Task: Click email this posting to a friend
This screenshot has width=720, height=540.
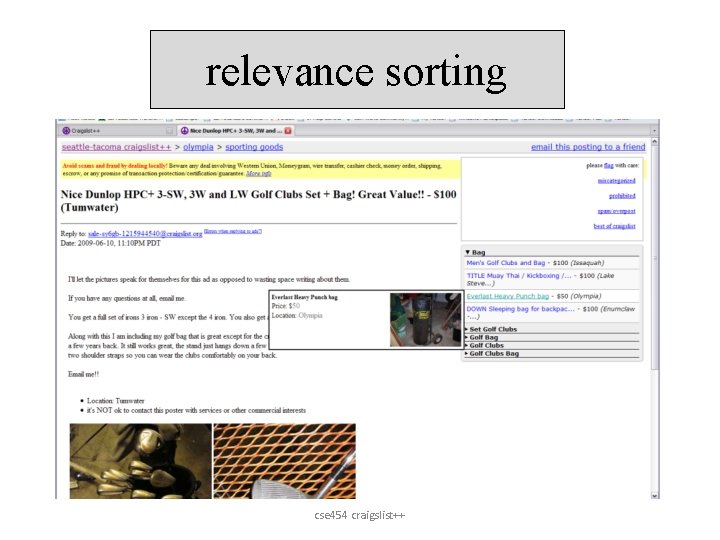Action: (x=588, y=147)
